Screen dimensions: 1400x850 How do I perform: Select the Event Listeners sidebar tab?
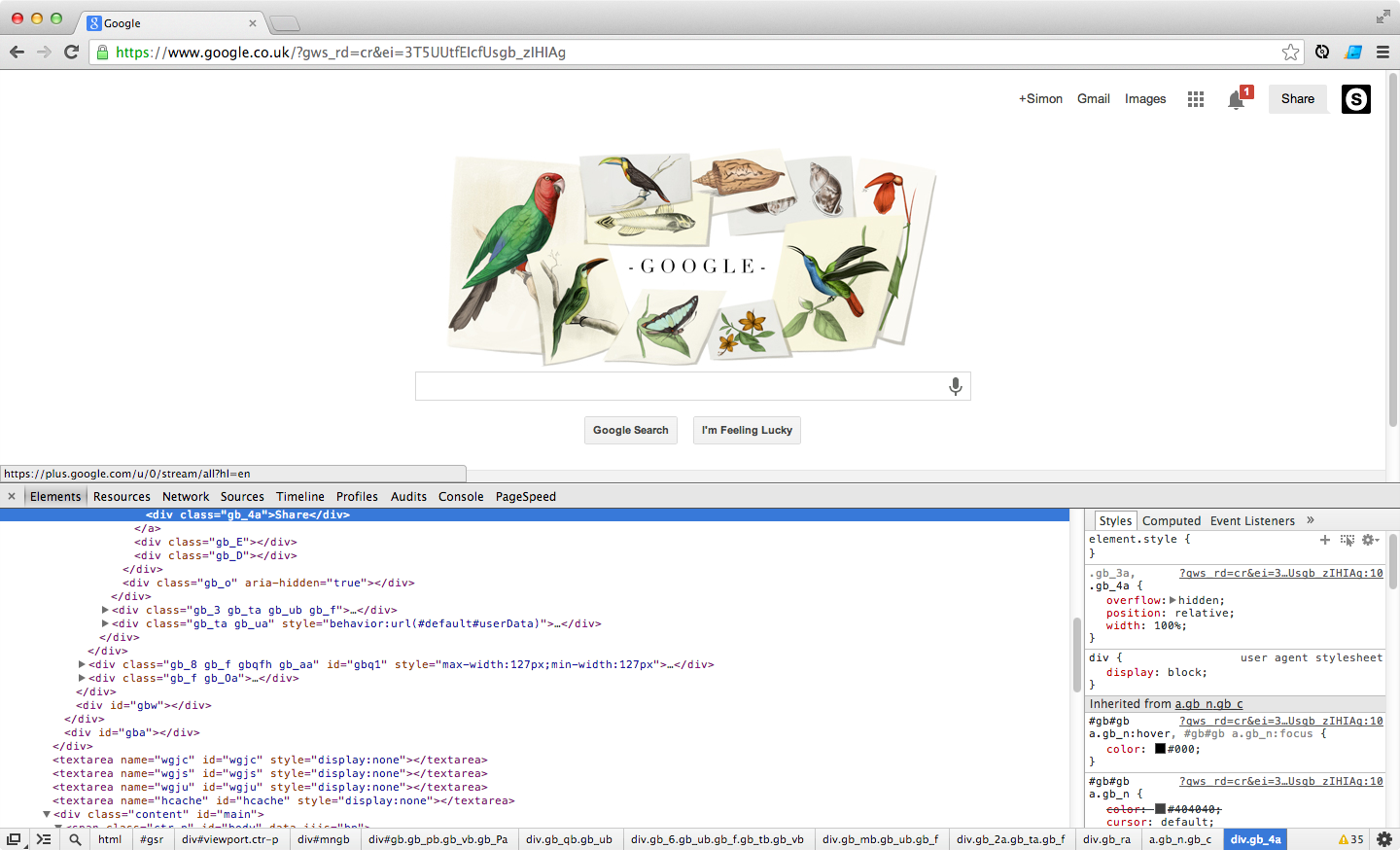[x=1252, y=520]
